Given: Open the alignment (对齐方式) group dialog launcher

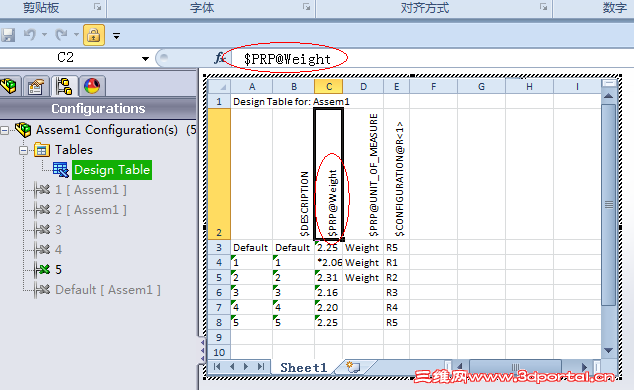Looking at the screenshot, I should 543,6.
